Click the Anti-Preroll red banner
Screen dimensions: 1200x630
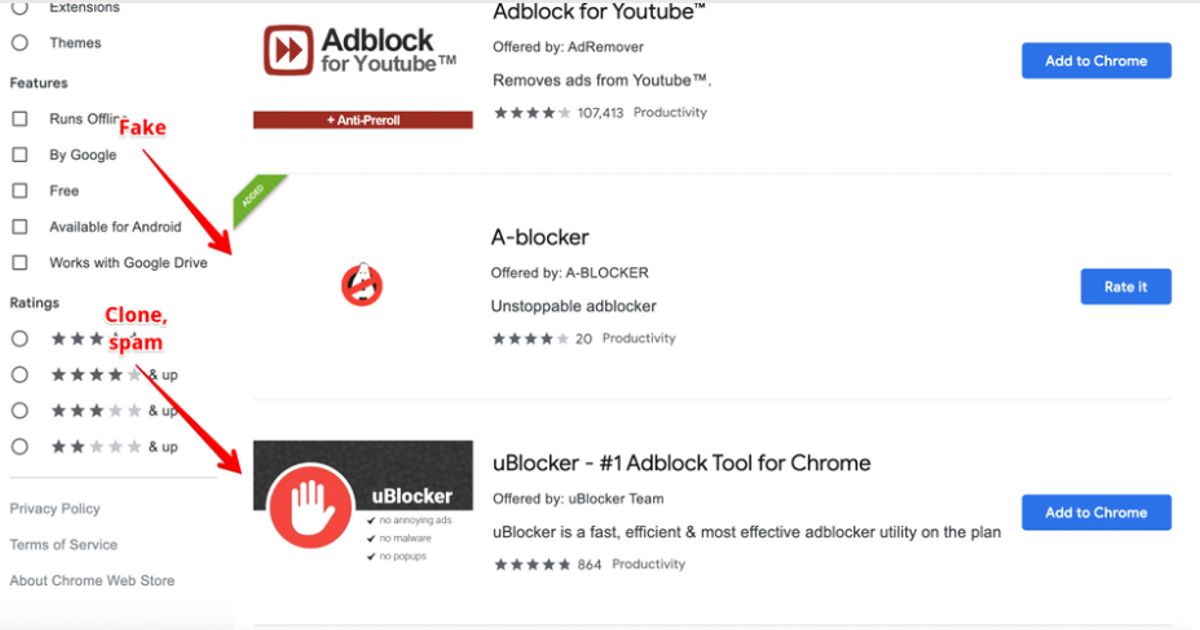(x=363, y=120)
